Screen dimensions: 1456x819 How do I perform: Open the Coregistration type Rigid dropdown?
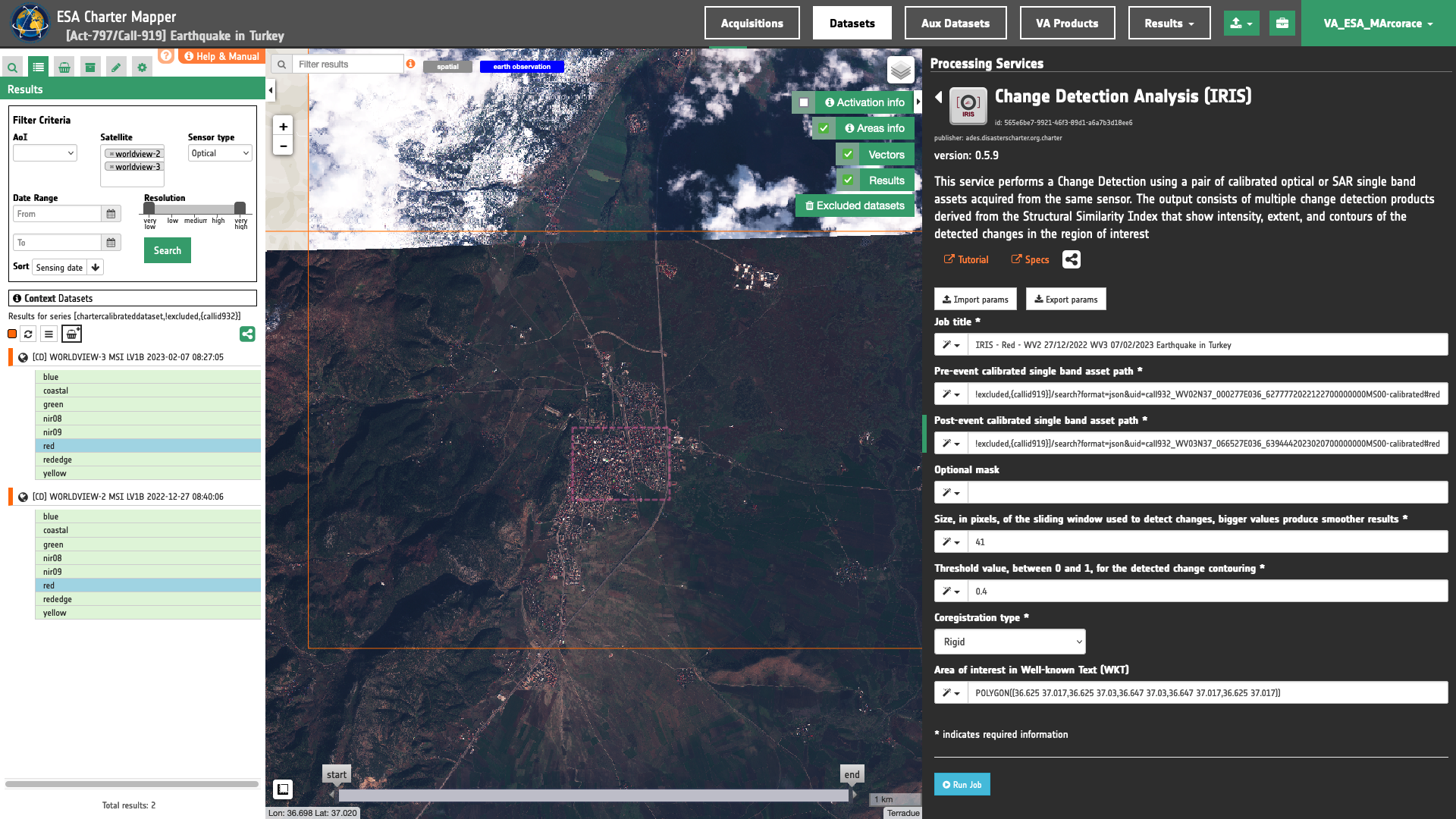[x=1009, y=642]
